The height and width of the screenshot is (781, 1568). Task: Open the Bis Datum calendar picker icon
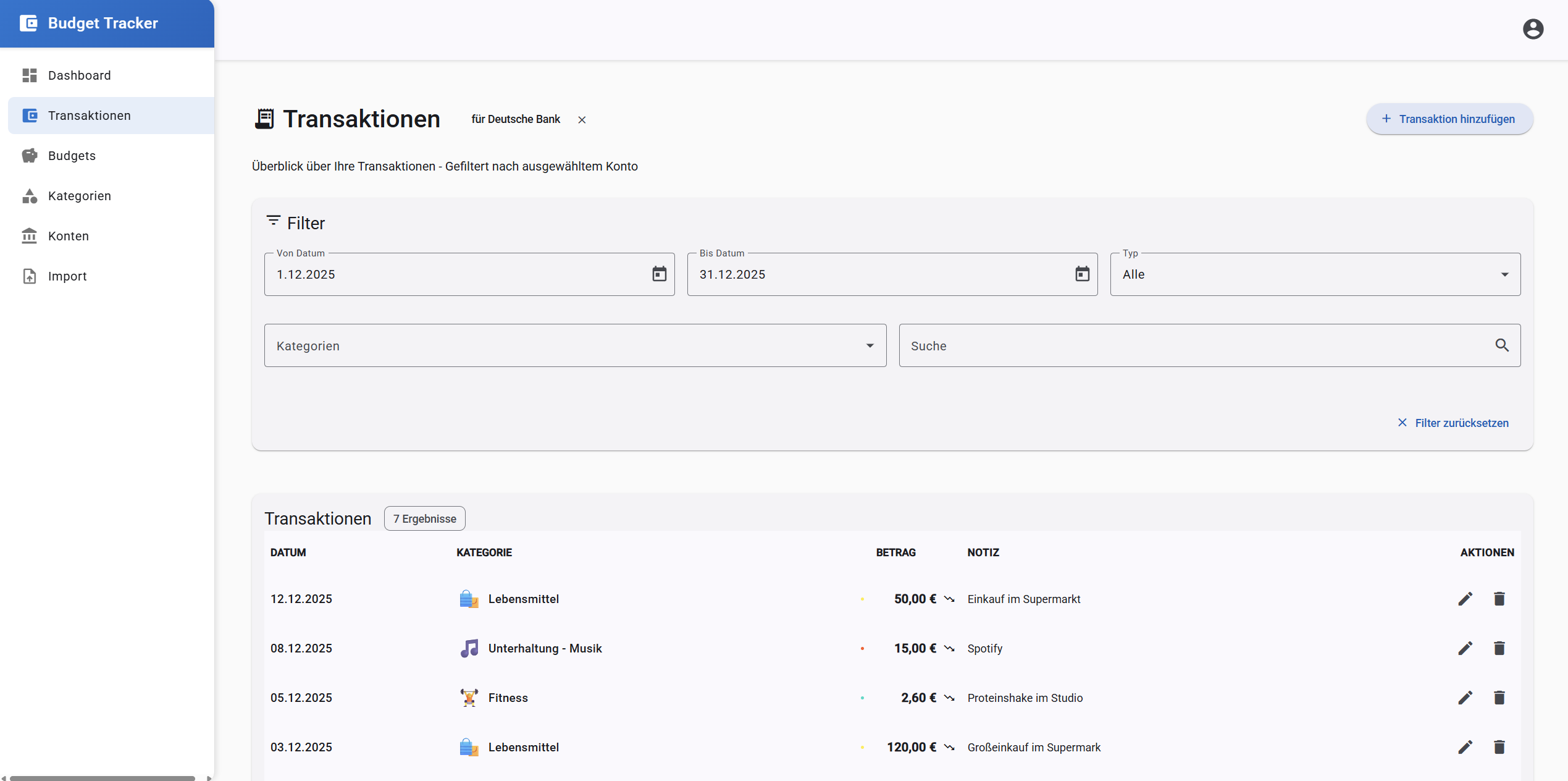tap(1082, 274)
